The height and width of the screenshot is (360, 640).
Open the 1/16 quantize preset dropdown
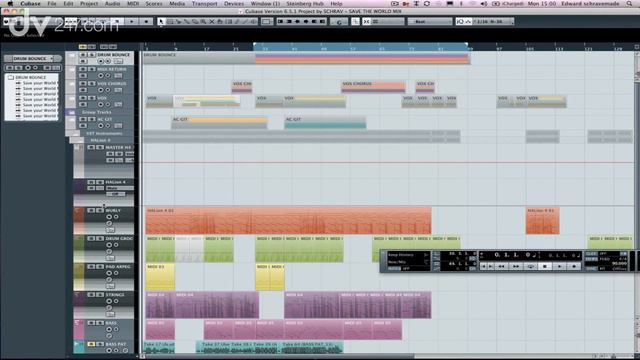492,21
